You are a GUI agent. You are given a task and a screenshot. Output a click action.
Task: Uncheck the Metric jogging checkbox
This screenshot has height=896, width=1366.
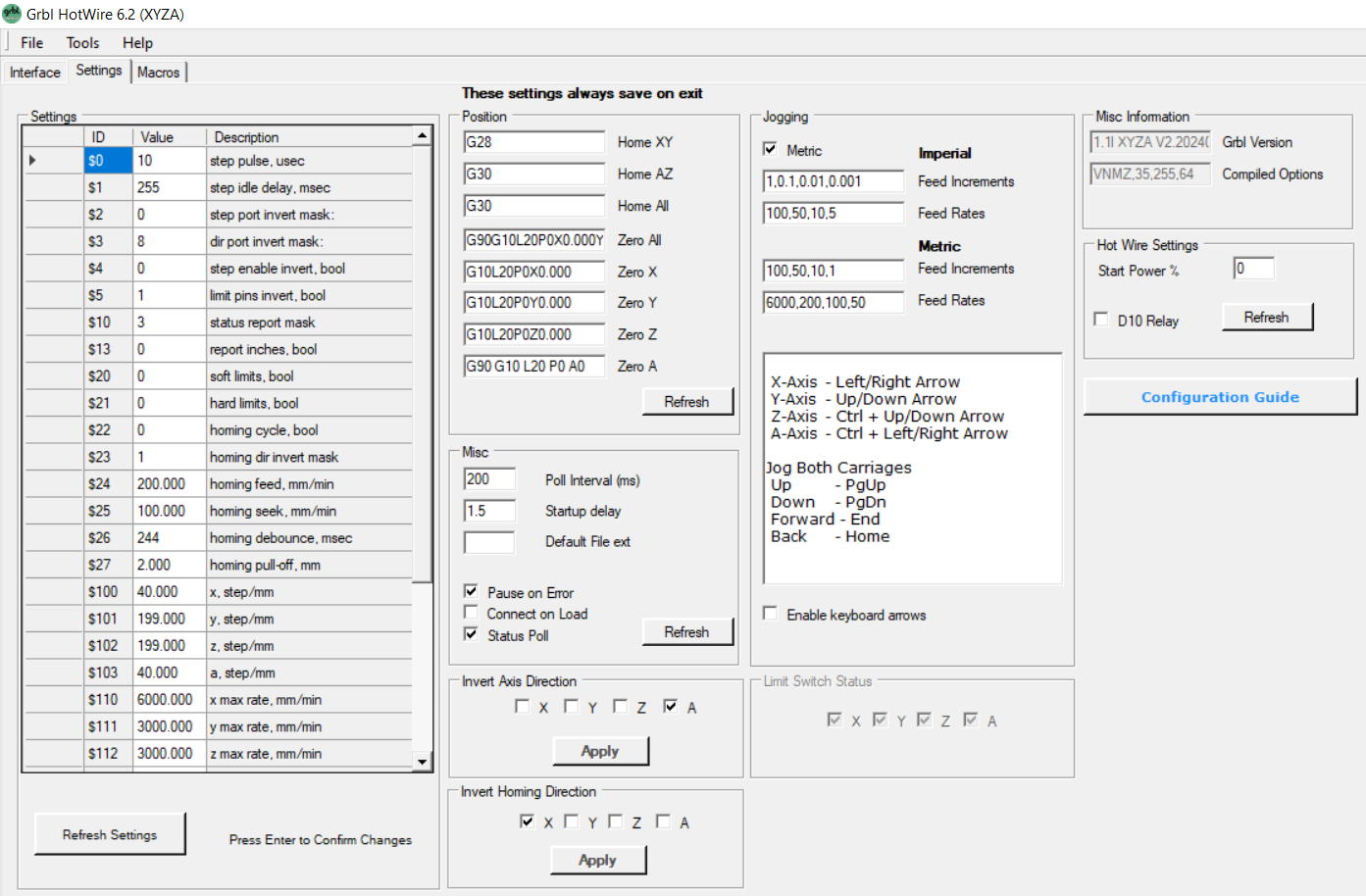[x=771, y=150]
